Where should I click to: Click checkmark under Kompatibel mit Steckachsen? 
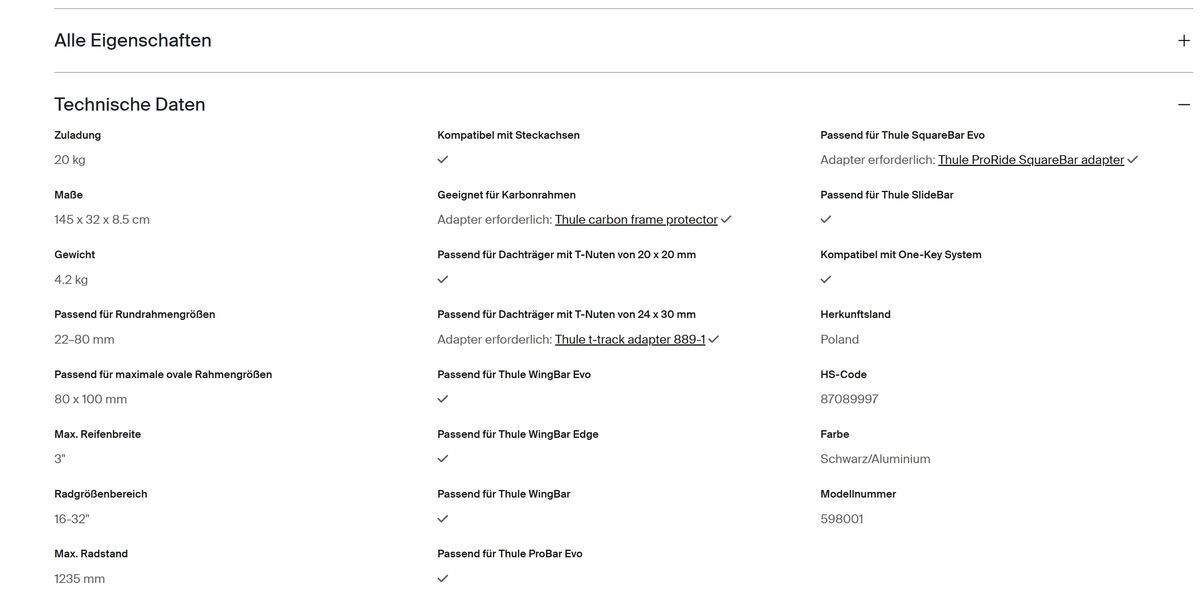coord(443,159)
